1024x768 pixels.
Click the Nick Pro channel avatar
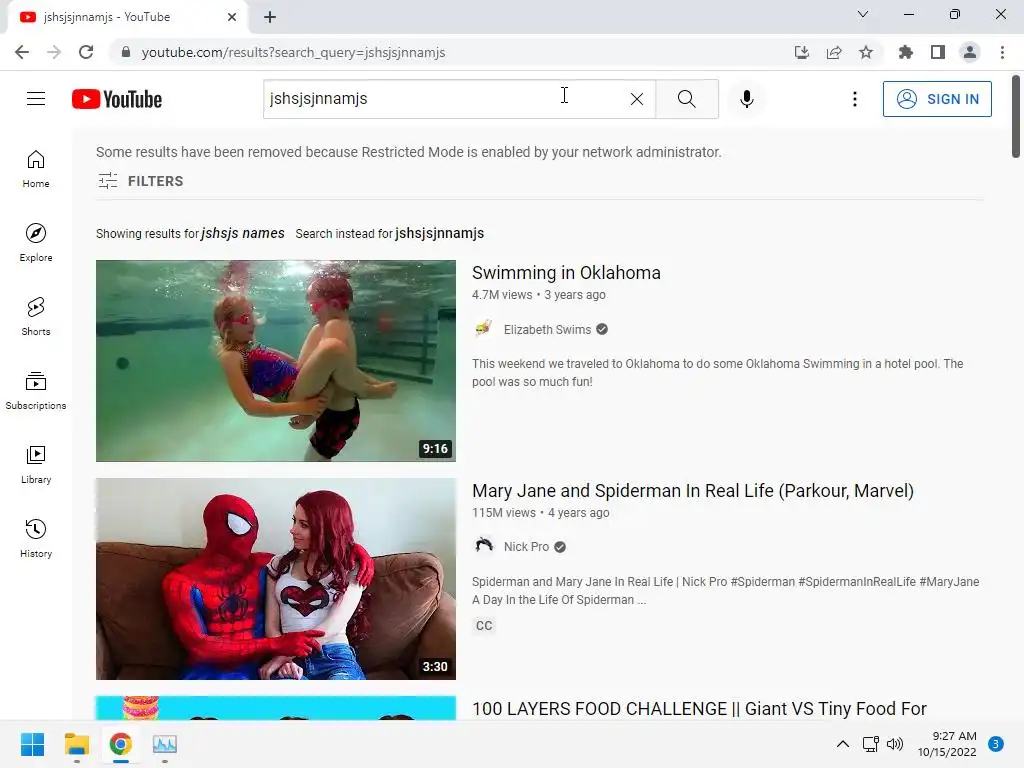pos(483,545)
